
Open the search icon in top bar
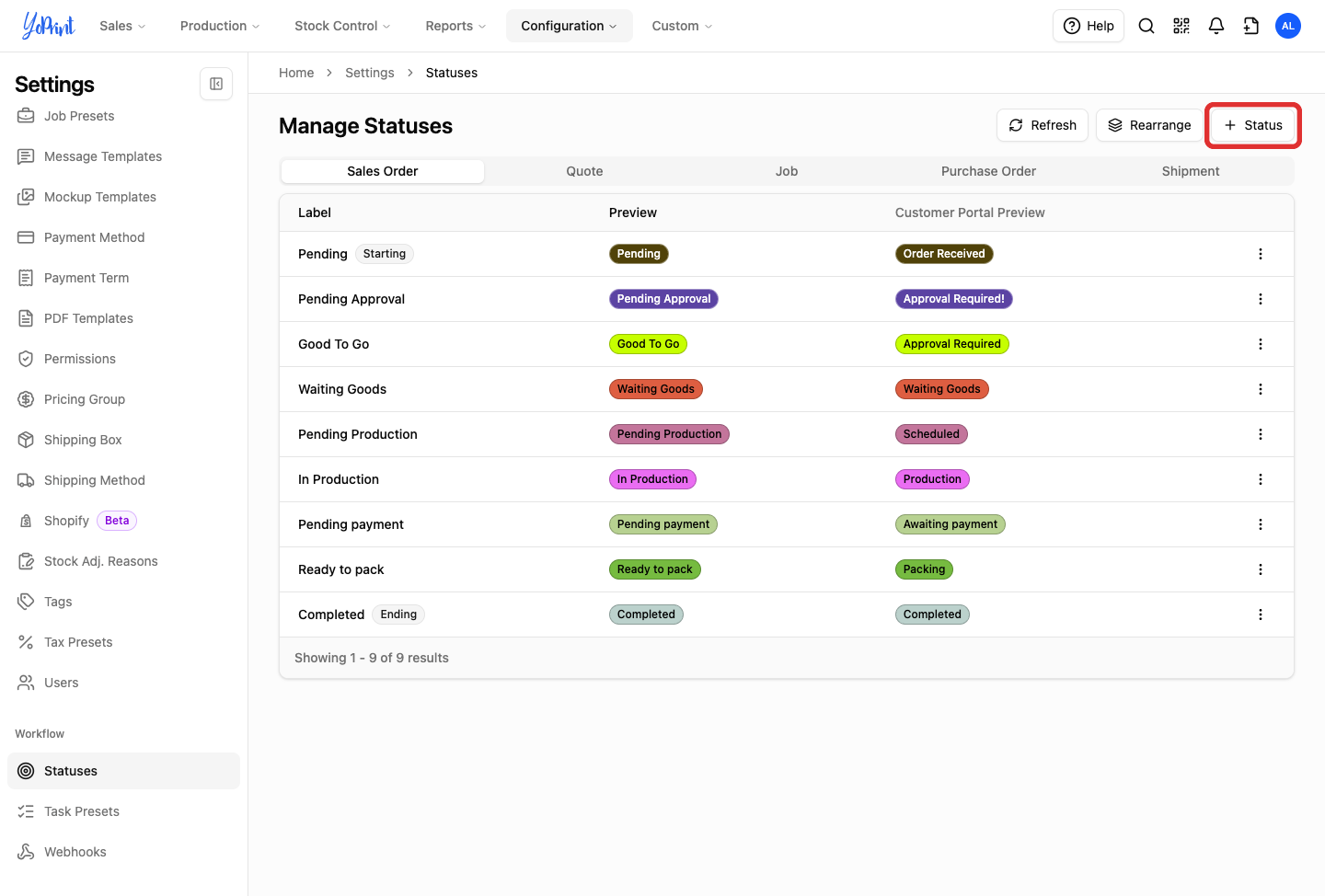pos(1146,26)
